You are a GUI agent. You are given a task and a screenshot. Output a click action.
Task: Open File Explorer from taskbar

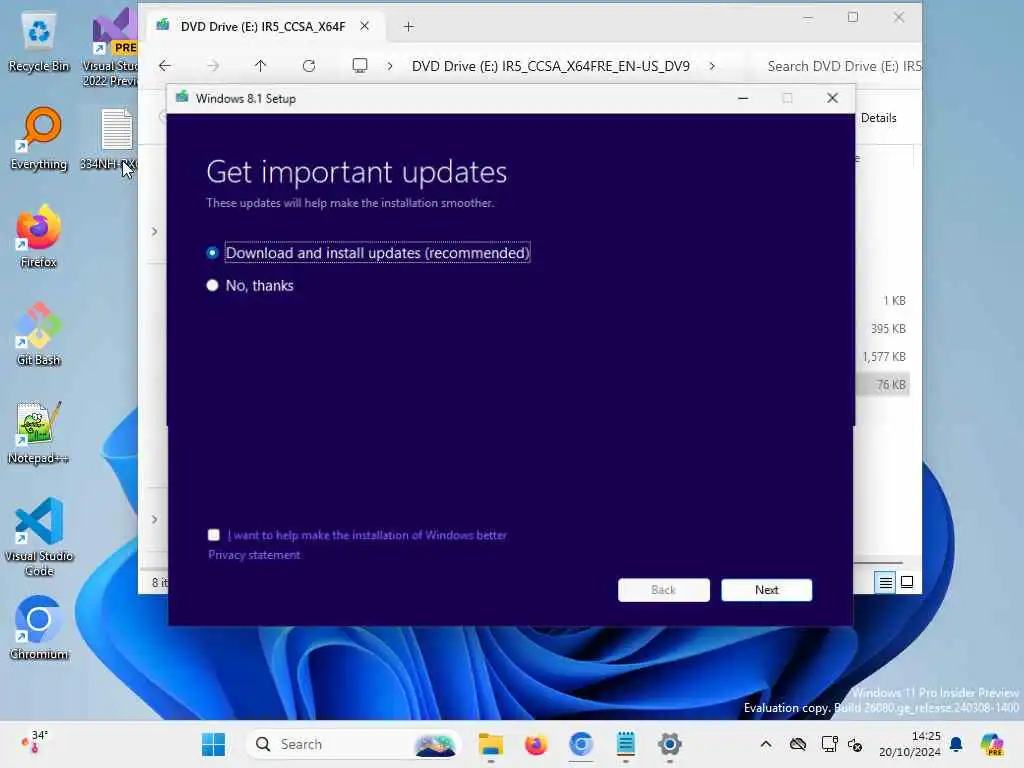click(490, 744)
